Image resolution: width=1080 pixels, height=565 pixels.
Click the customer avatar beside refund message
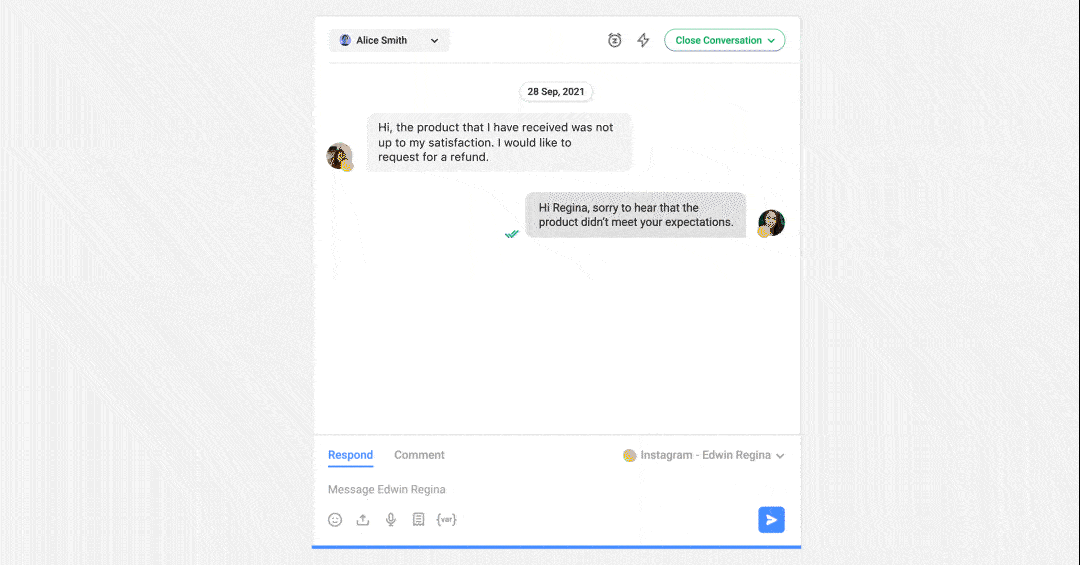click(340, 156)
